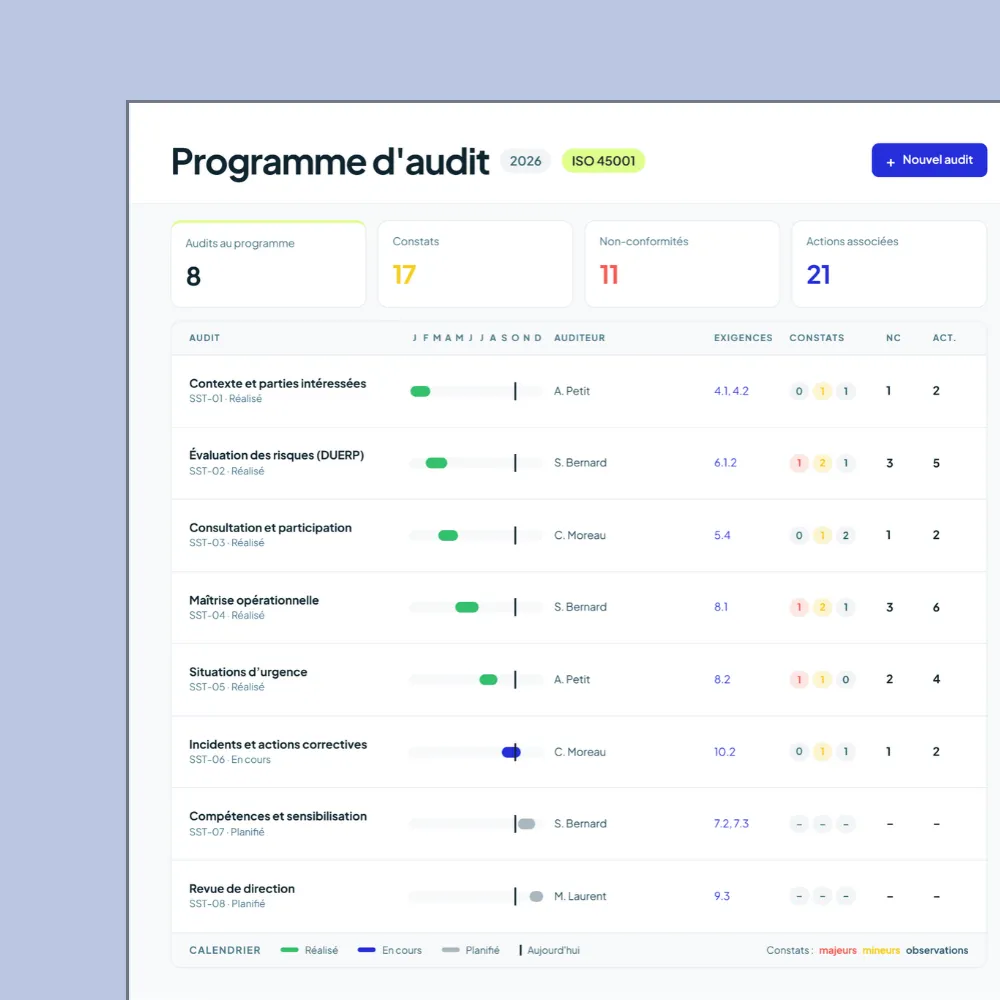The height and width of the screenshot is (1000, 1000).
Task: Open the Constats summary card
Action: pos(475,264)
